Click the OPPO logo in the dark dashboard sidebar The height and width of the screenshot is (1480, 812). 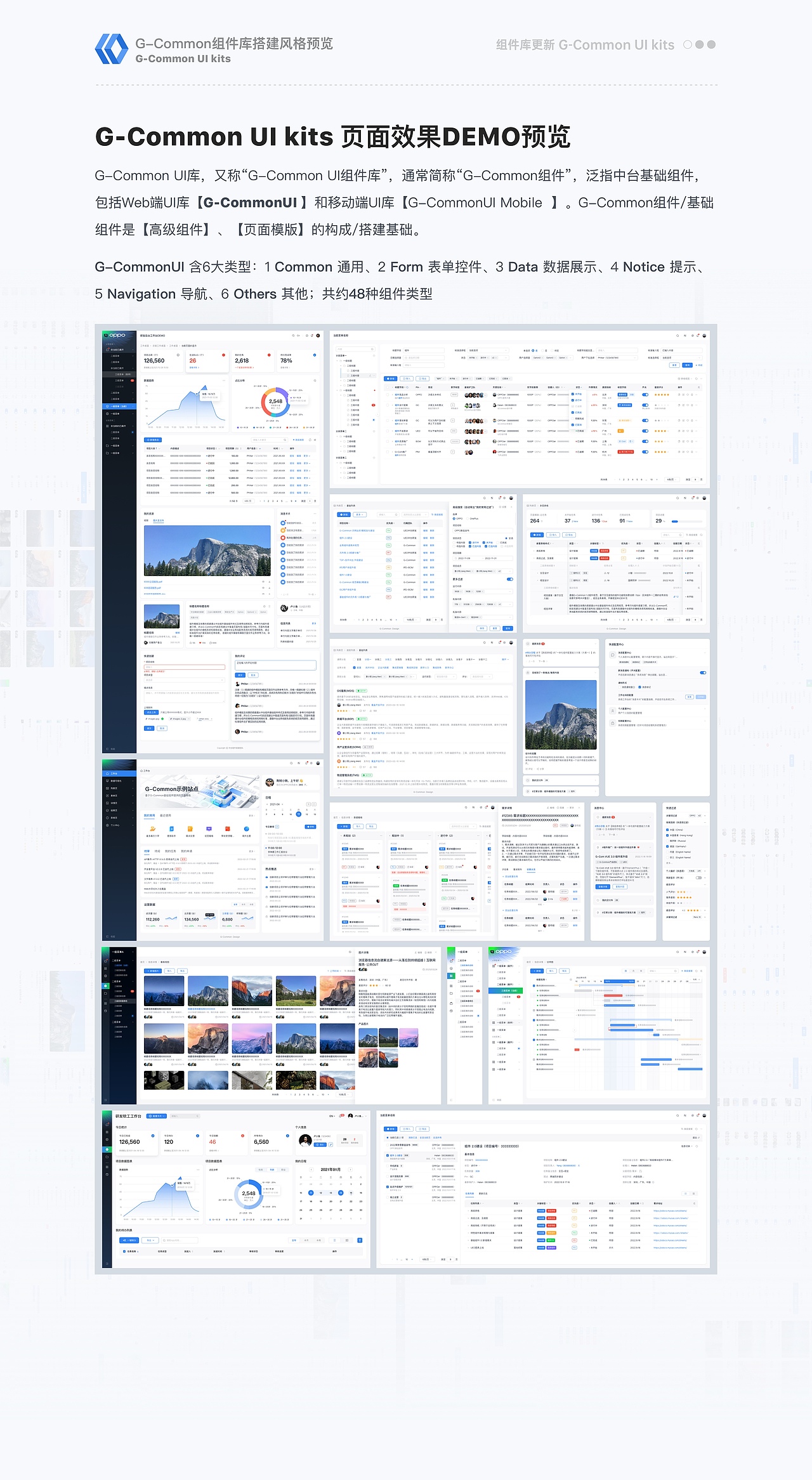tap(117, 336)
